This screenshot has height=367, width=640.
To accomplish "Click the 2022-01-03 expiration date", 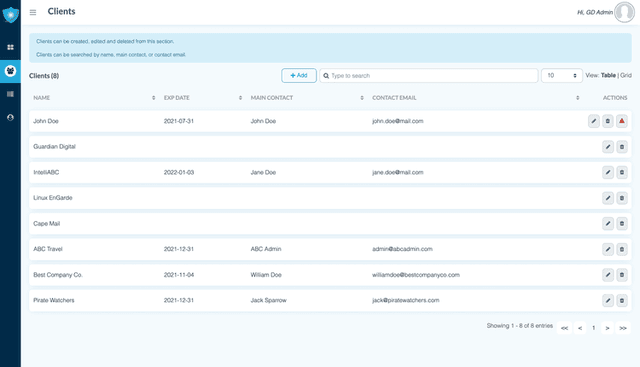I will coord(179,172).
